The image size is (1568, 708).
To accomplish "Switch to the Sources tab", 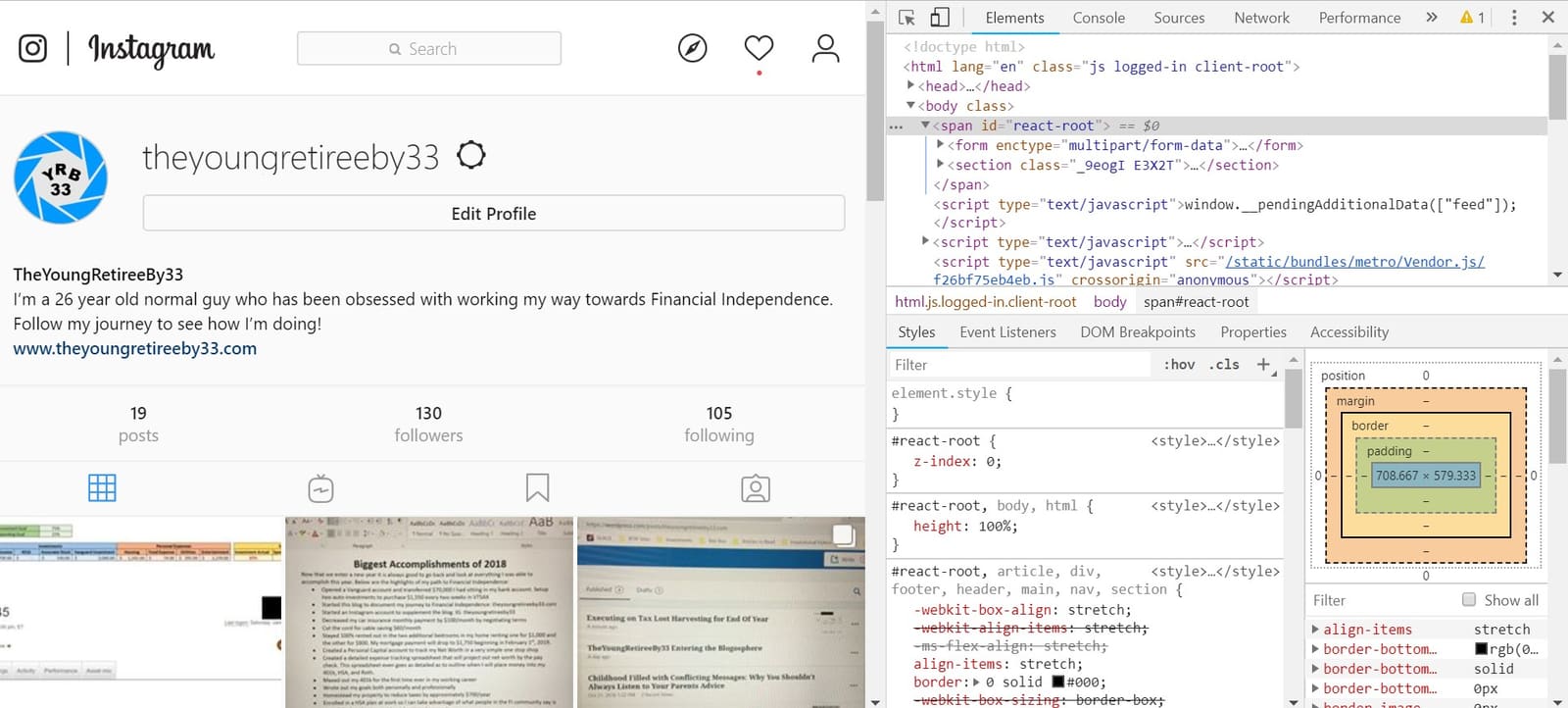I will point(1179,18).
